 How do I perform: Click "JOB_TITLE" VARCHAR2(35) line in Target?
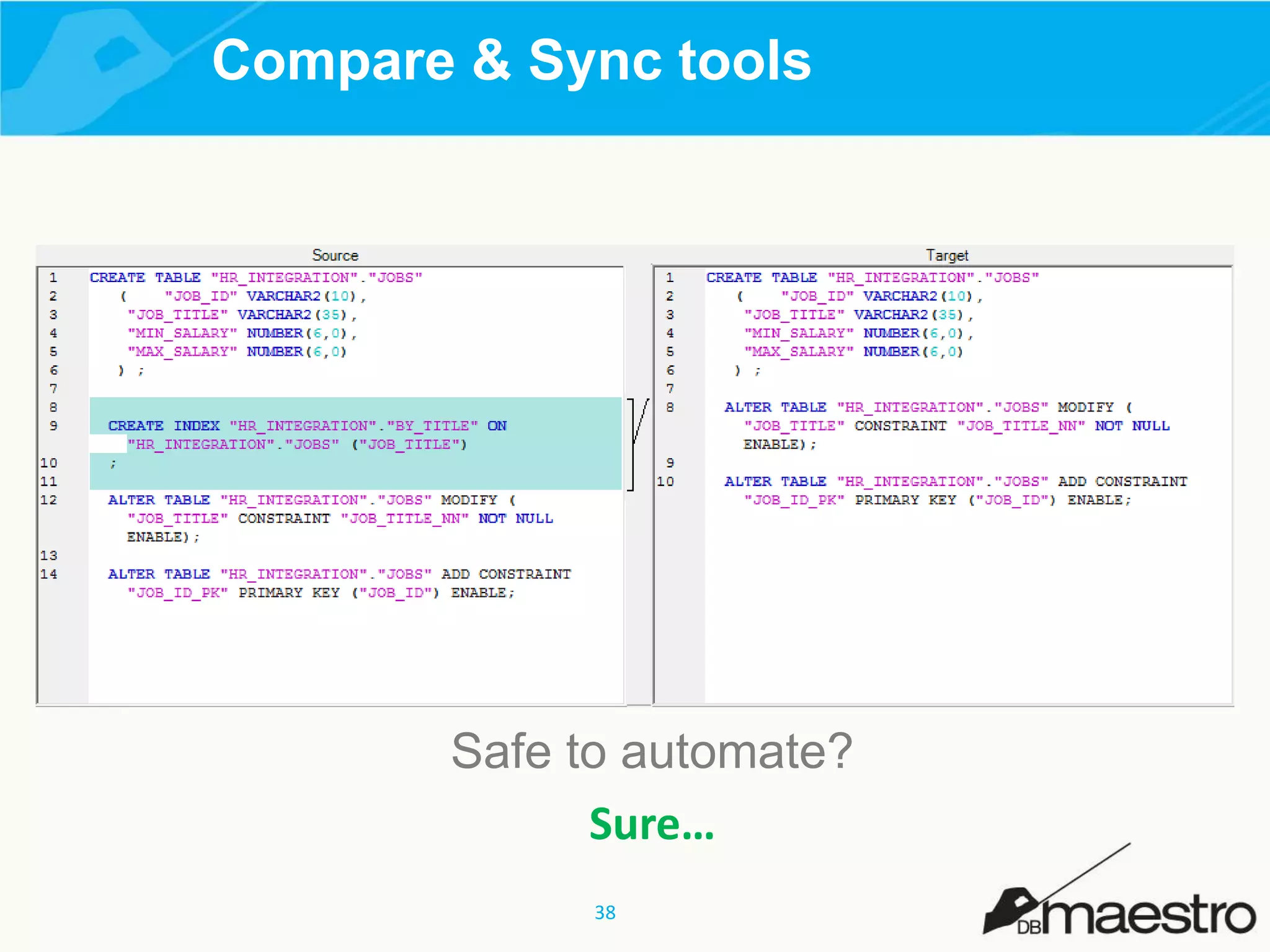click(x=858, y=315)
